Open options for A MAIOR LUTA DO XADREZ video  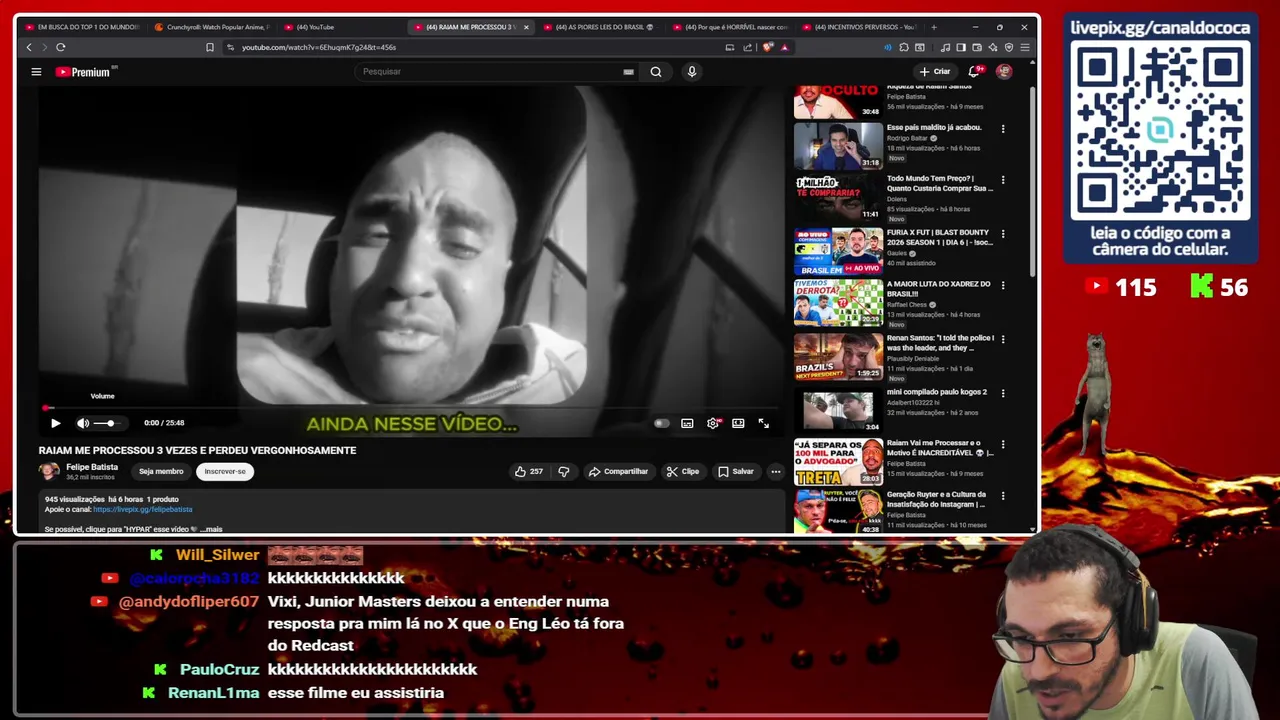(x=1003, y=285)
